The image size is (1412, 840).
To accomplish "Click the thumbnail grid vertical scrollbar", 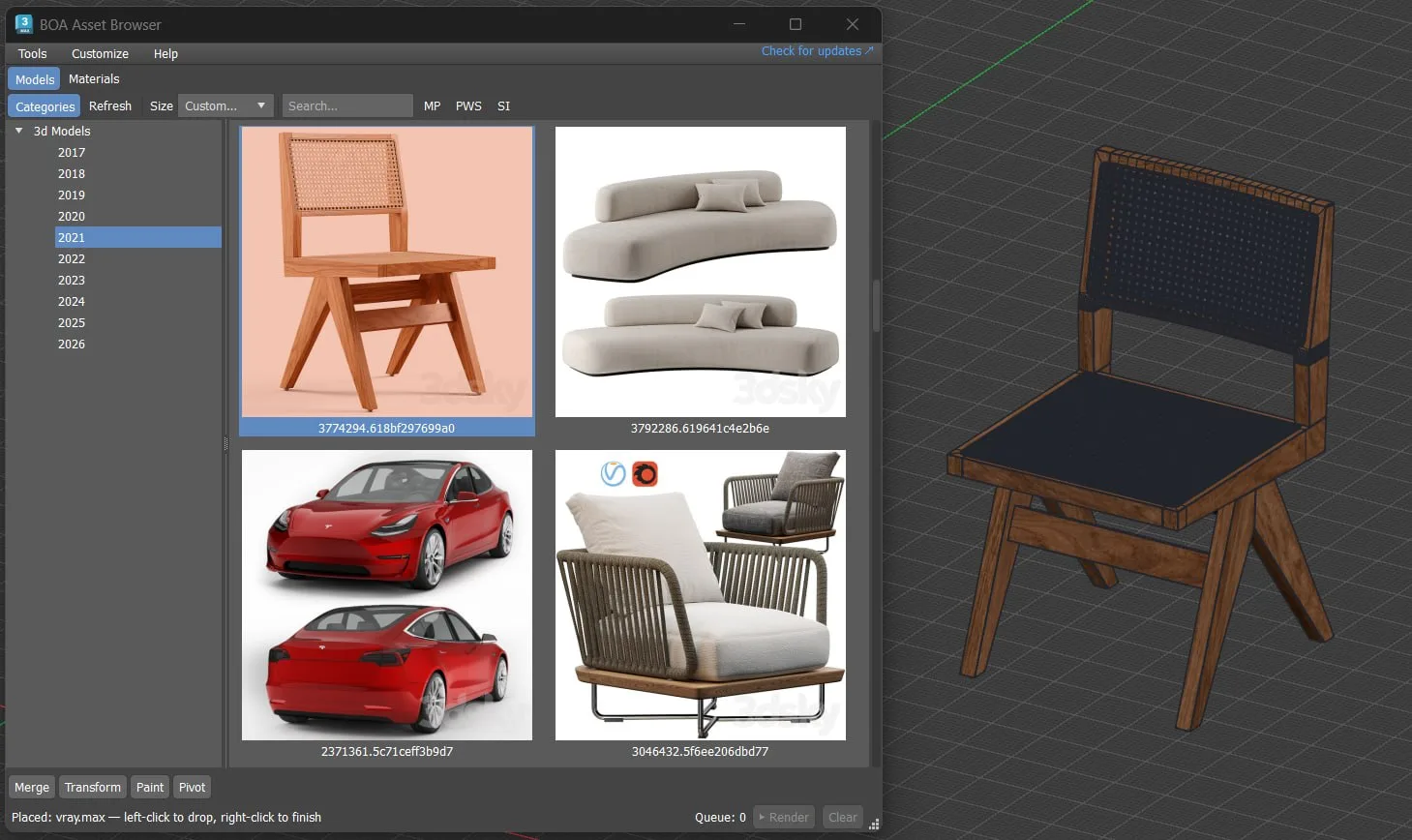I will click(876, 307).
